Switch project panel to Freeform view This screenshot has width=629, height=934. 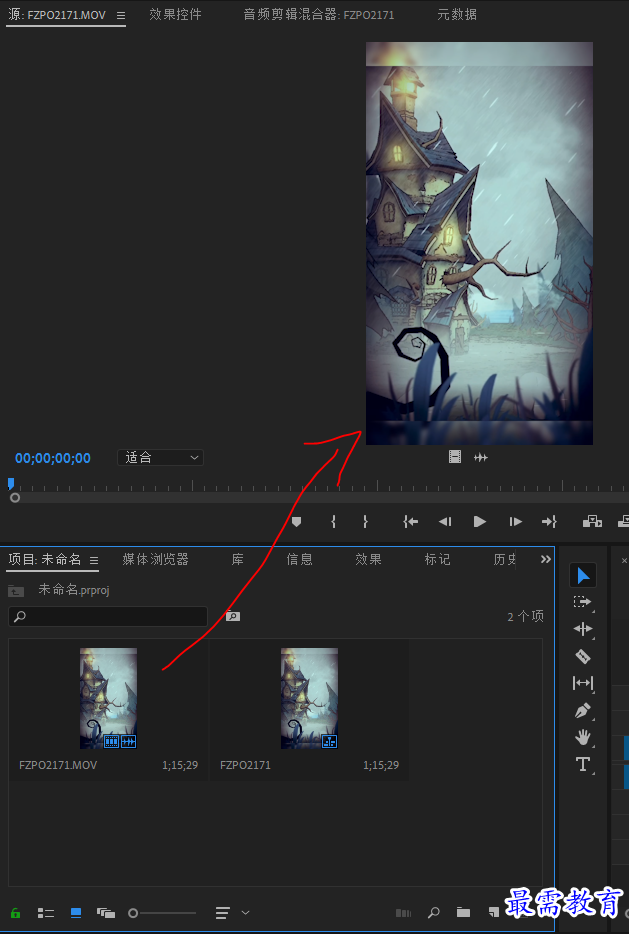coord(106,913)
